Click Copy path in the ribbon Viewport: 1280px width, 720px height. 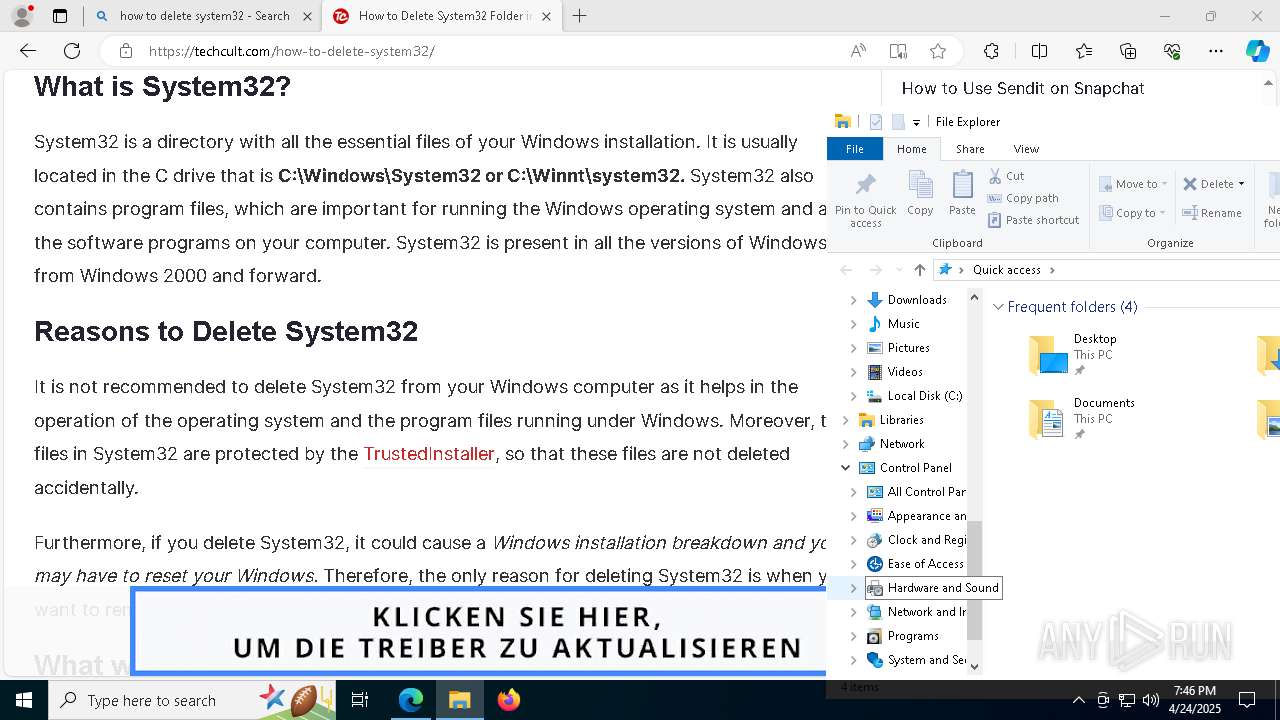pos(1023,198)
